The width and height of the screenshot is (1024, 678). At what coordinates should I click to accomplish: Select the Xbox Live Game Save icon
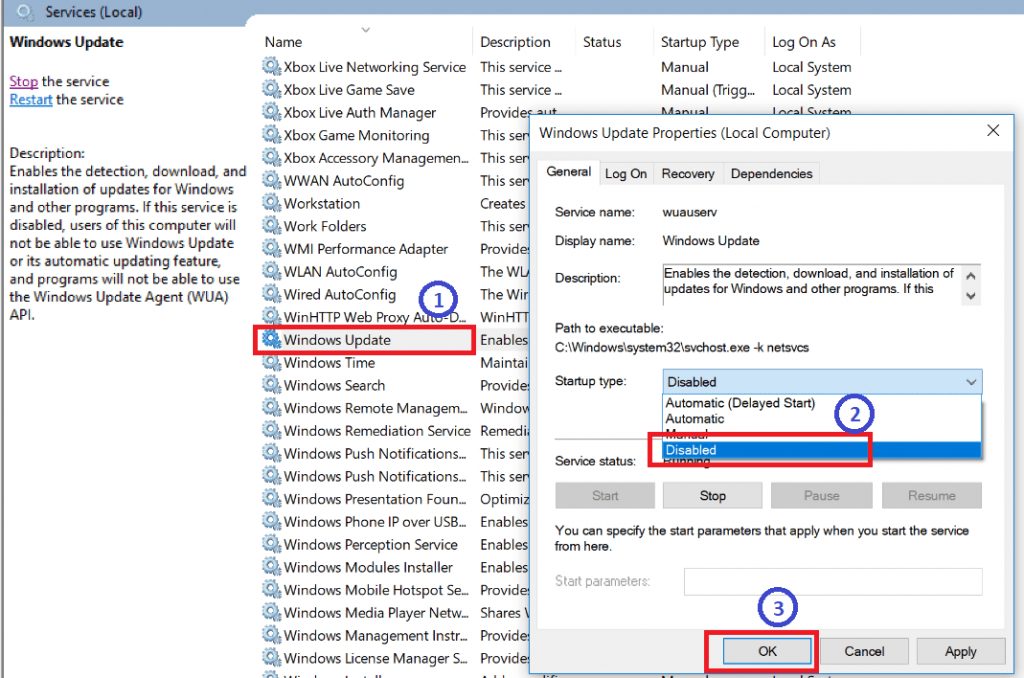click(x=270, y=90)
